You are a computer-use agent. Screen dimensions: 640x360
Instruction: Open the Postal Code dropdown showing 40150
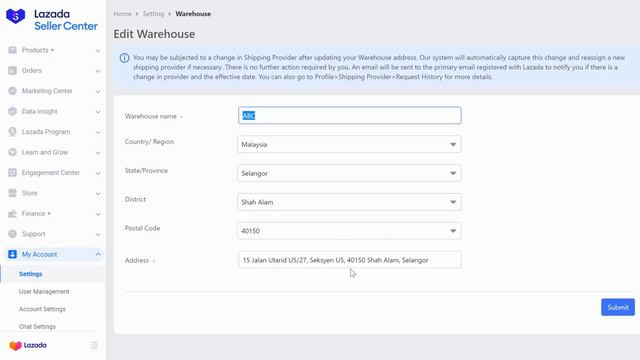[x=349, y=231]
